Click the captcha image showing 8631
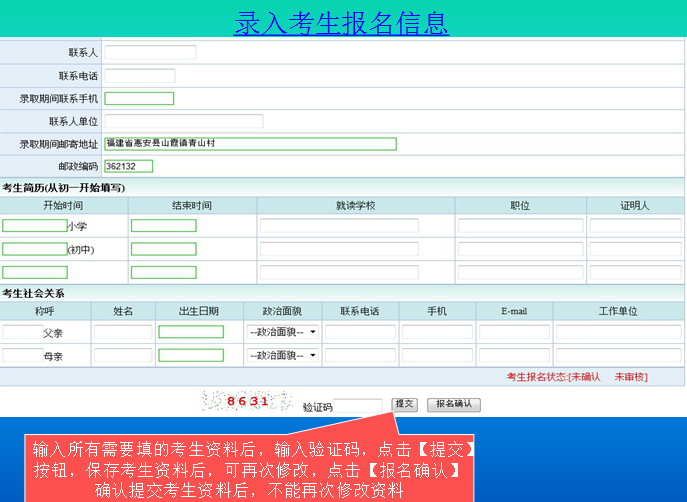Viewport: 687px width, 502px height. (237, 402)
